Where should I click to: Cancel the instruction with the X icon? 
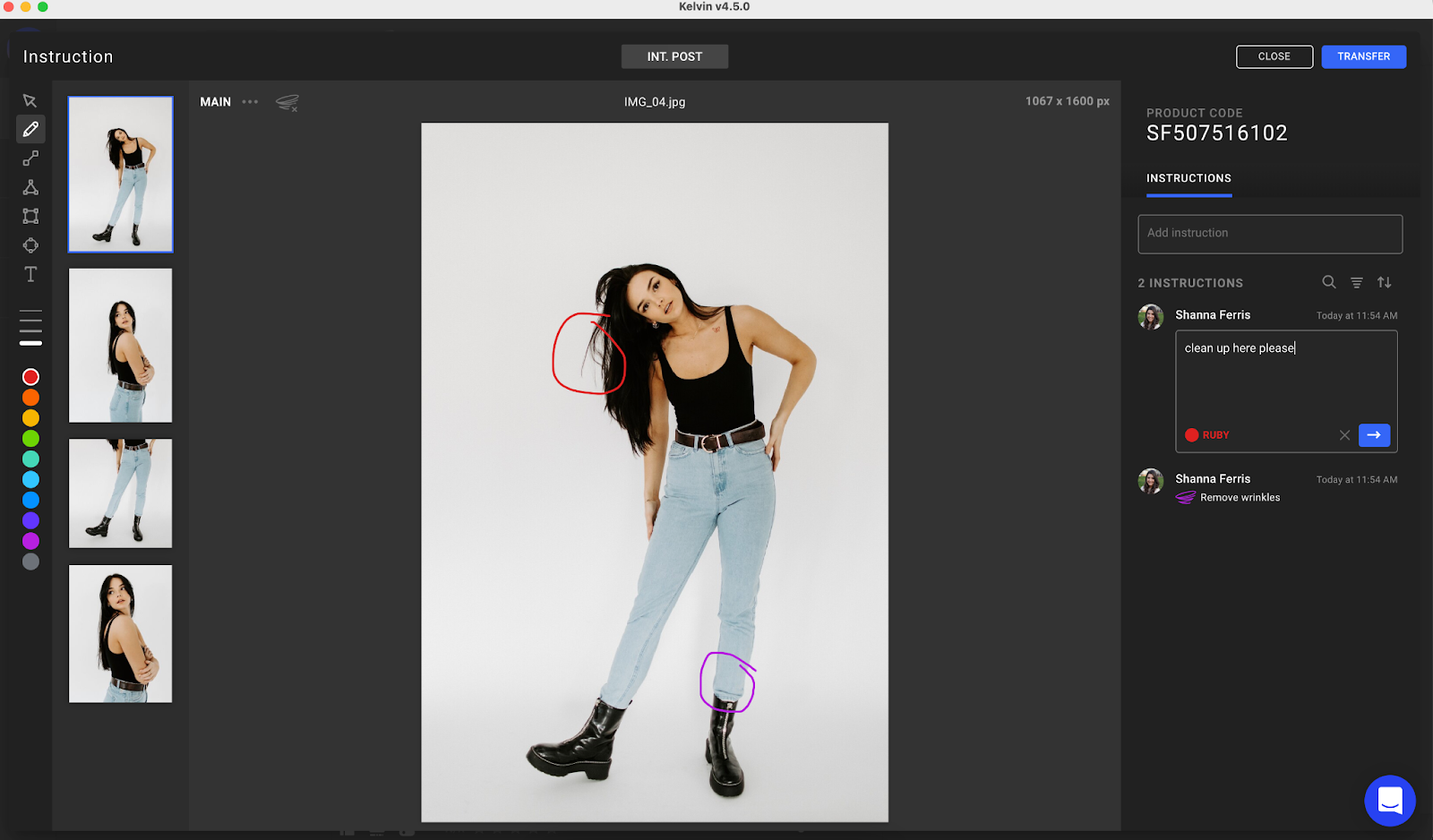1344,435
